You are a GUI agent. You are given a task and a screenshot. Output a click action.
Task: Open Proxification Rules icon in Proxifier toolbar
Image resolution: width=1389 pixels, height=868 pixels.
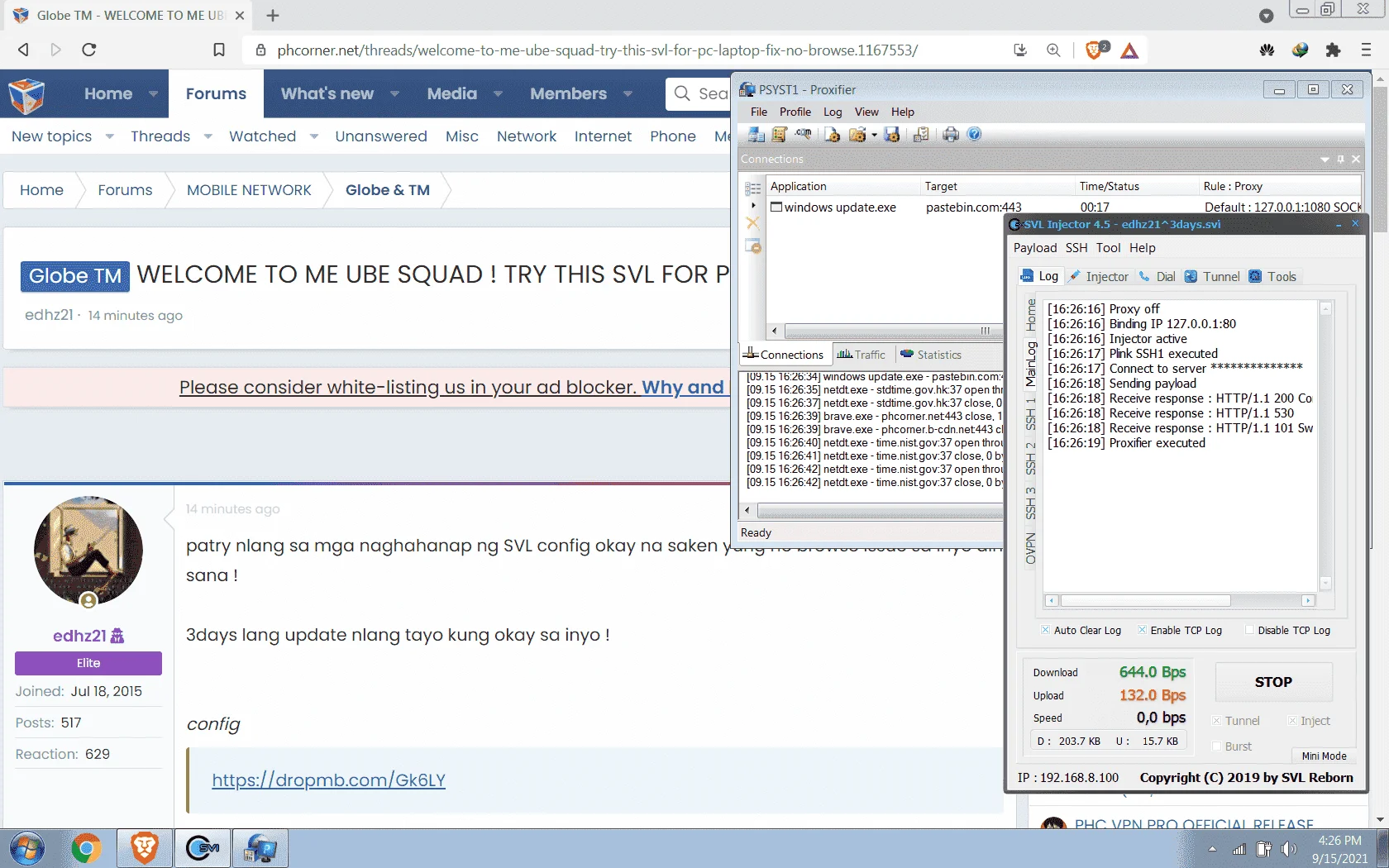point(779,135)
